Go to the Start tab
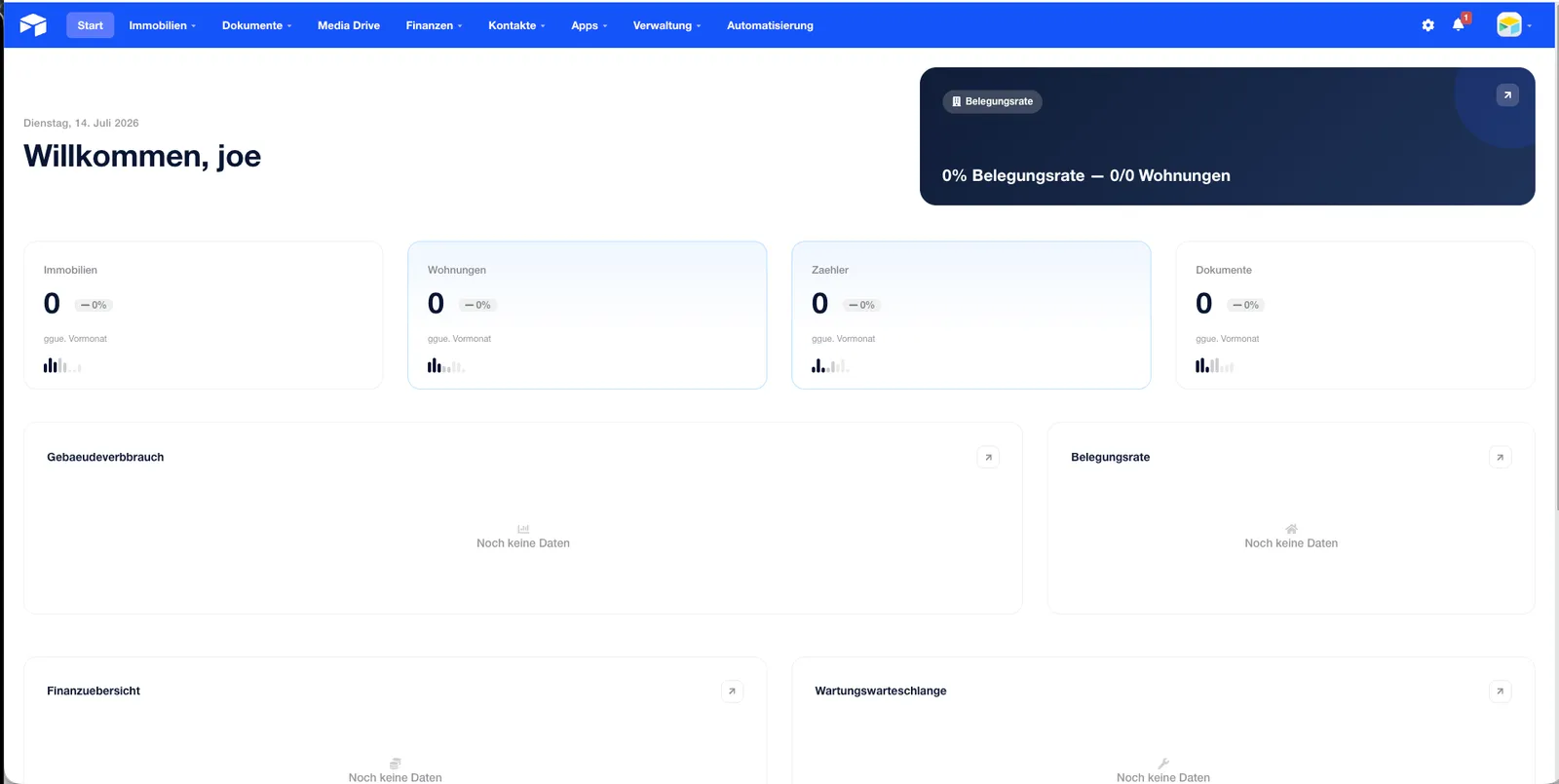1559x784 pixels. click(90, 25)
